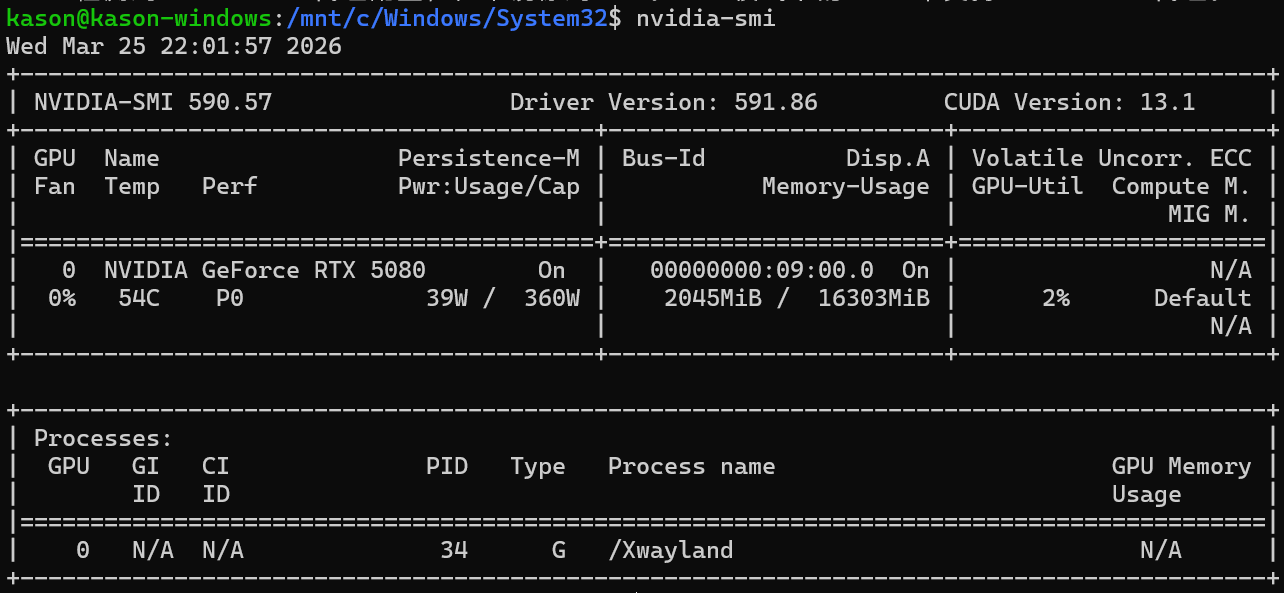
Task: Select the typed command 'nvidia-smi'
Action: (704, 19)
